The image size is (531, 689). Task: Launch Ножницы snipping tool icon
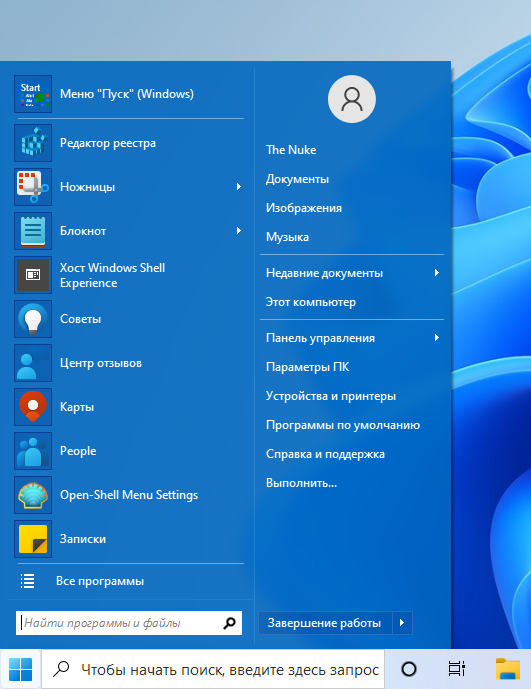[x=33, y=187]
